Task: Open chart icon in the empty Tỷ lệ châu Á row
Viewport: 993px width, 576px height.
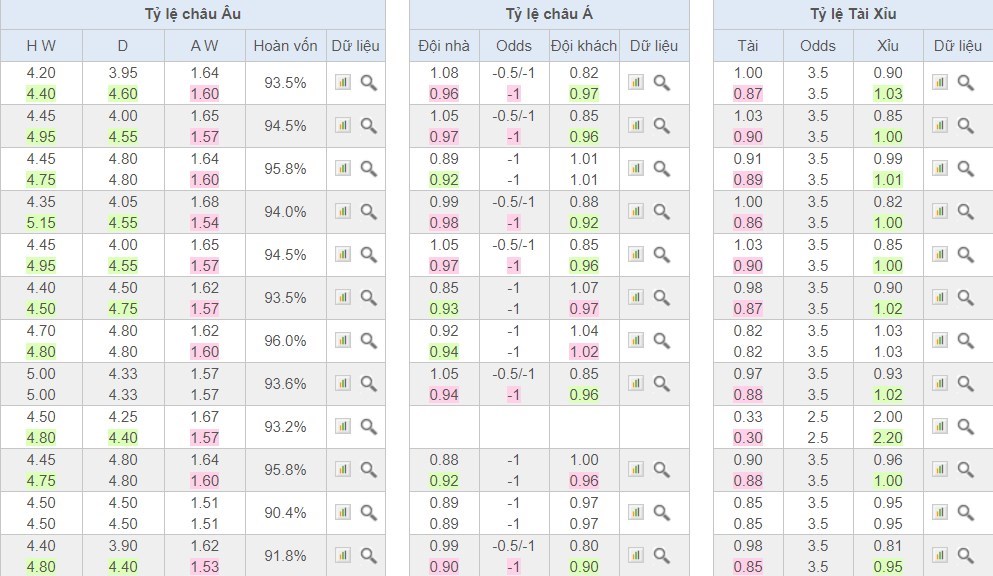Action: click(636, 426)
